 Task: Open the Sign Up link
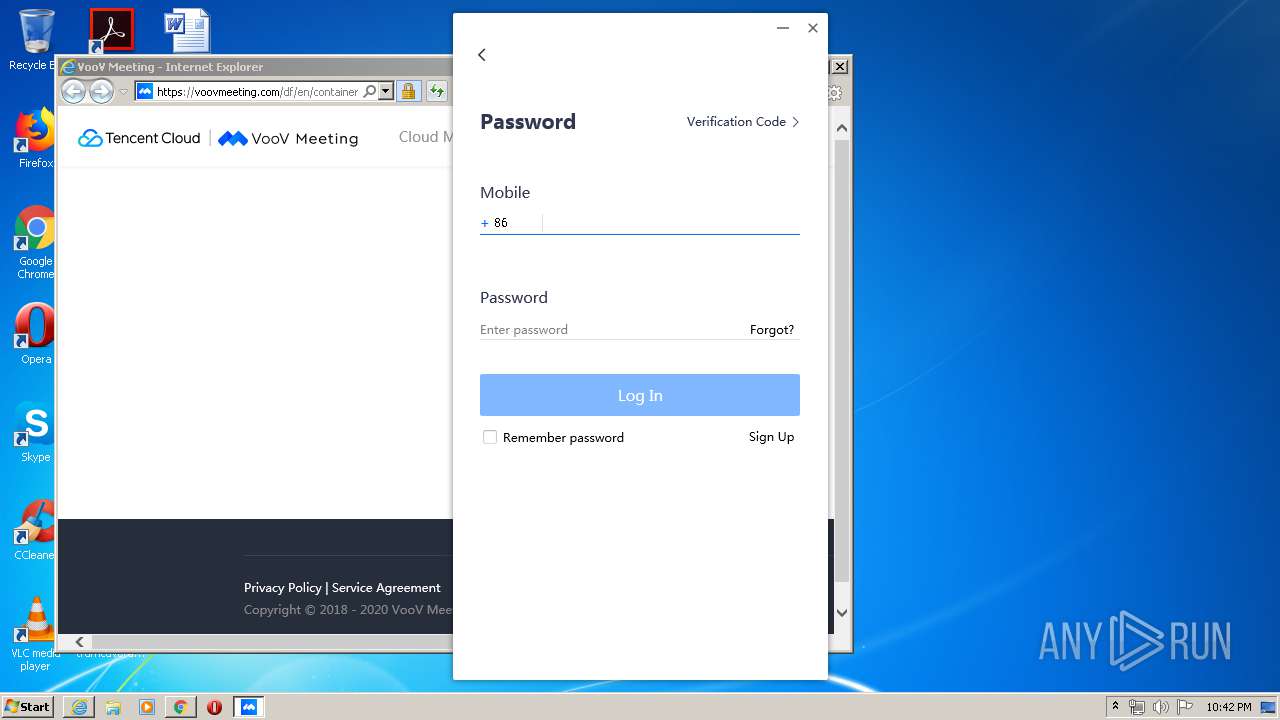pyautogui.click(x=772, y=437)
